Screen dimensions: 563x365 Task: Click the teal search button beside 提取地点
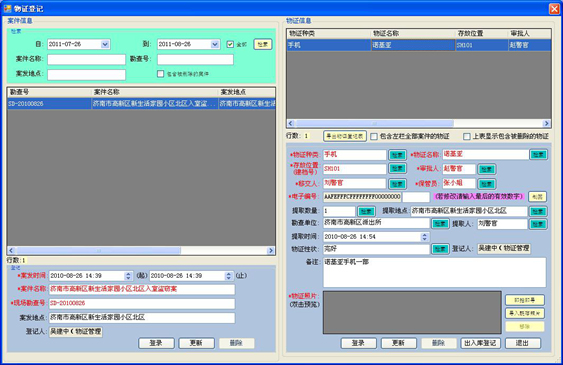click(x=538, y=211)
